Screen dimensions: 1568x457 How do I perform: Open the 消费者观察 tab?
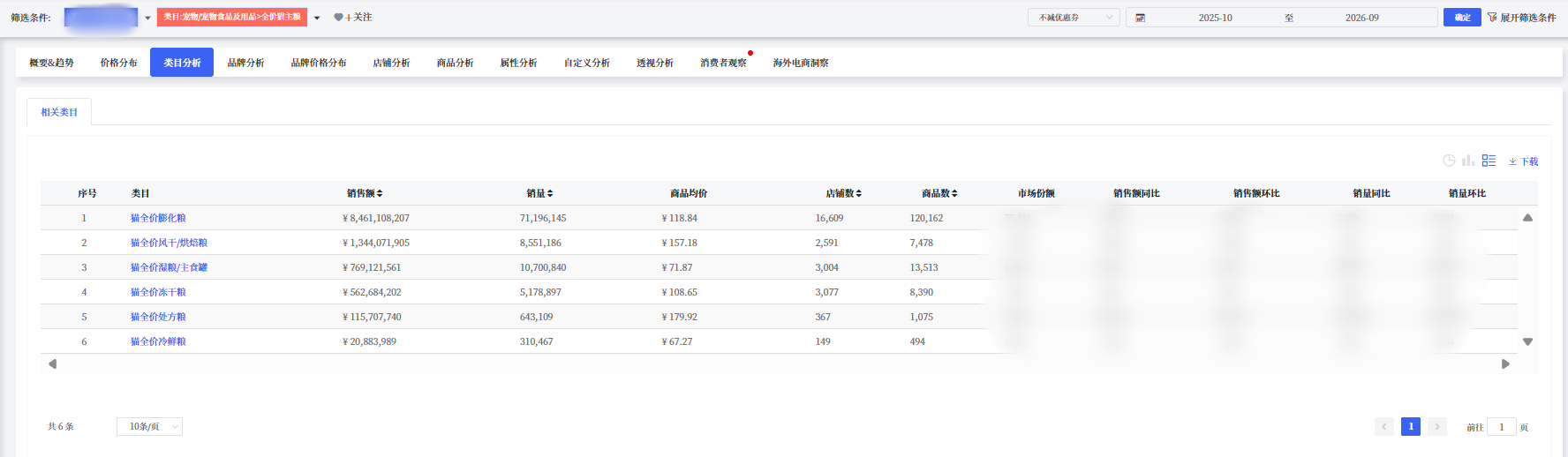pyautogui.click(x=723, y=63)
